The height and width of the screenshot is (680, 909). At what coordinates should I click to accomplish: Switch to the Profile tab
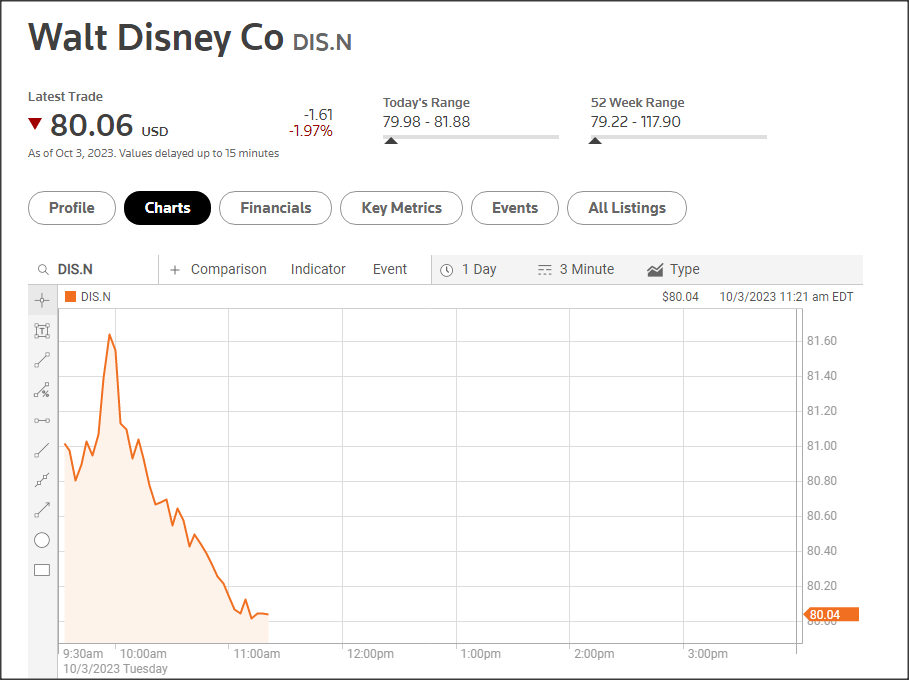72,208
